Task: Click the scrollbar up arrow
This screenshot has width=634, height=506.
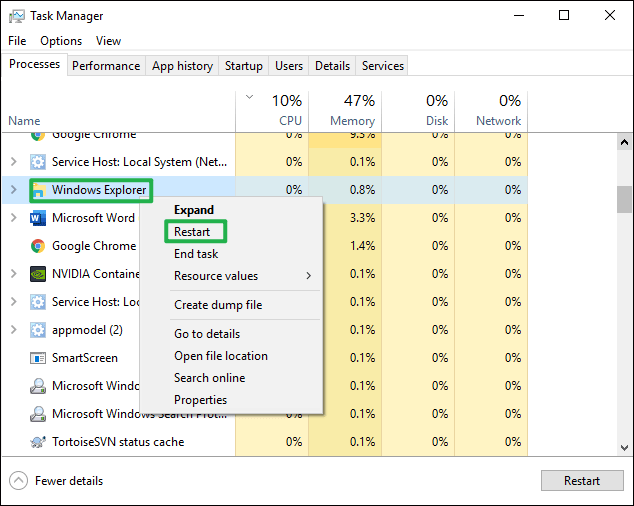Action: point(624,142)
